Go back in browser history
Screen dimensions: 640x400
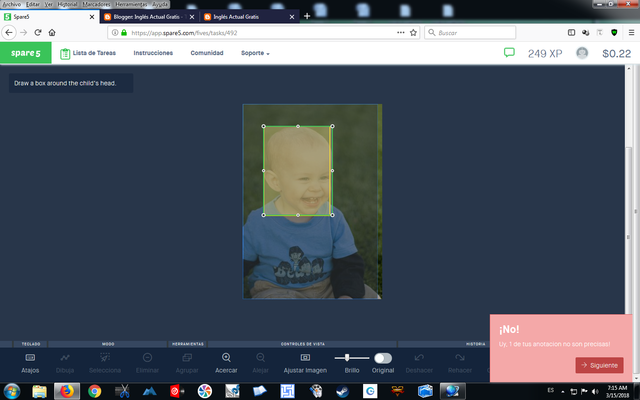click(9, 32)
